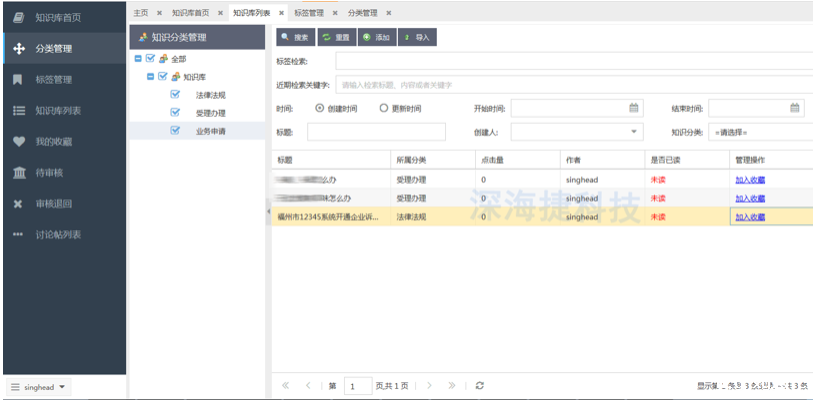Click the 添加 add button

[377, 37]
